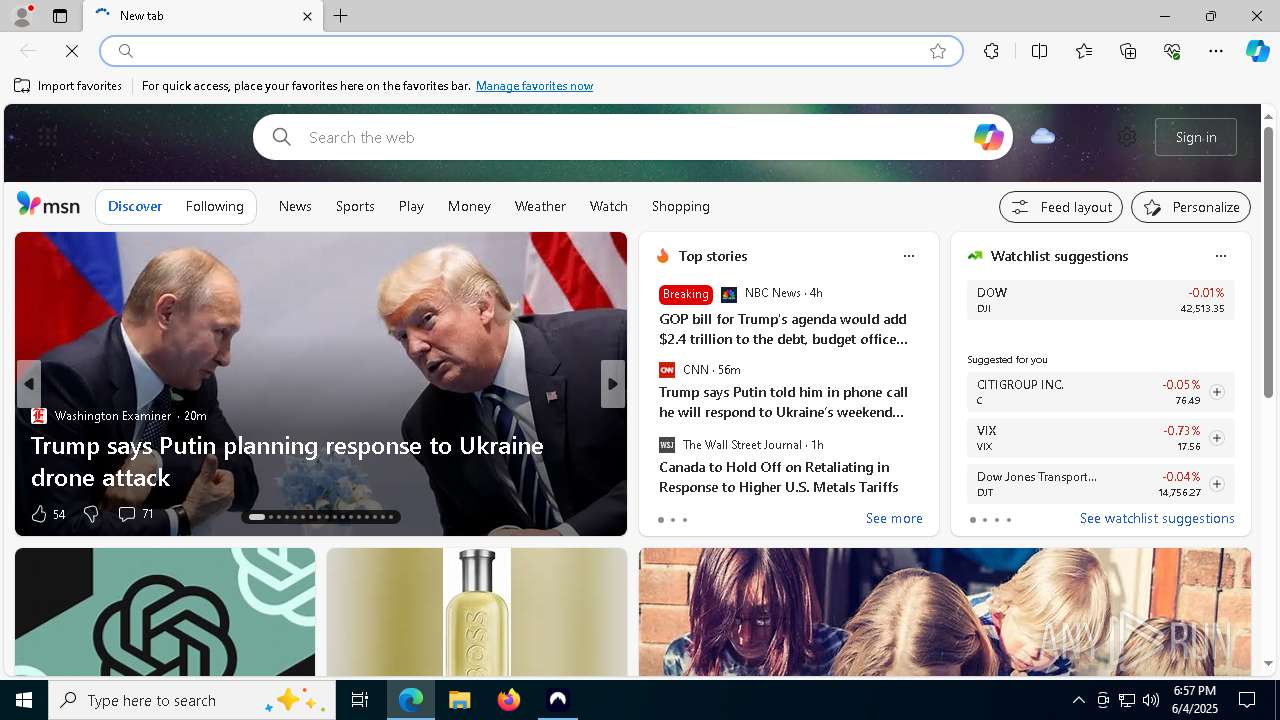Screen dimensions: 1280x720
Task: Open Task View in taskbar
Action: point(360,700)
